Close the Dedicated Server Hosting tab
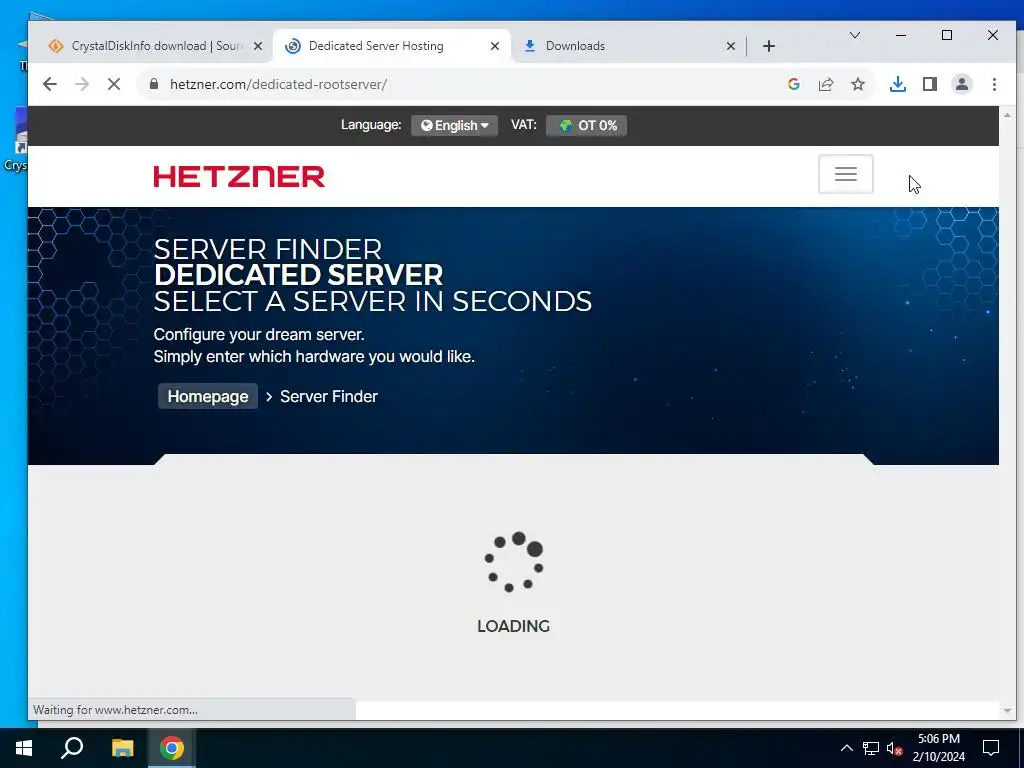 tap(495, 46)
